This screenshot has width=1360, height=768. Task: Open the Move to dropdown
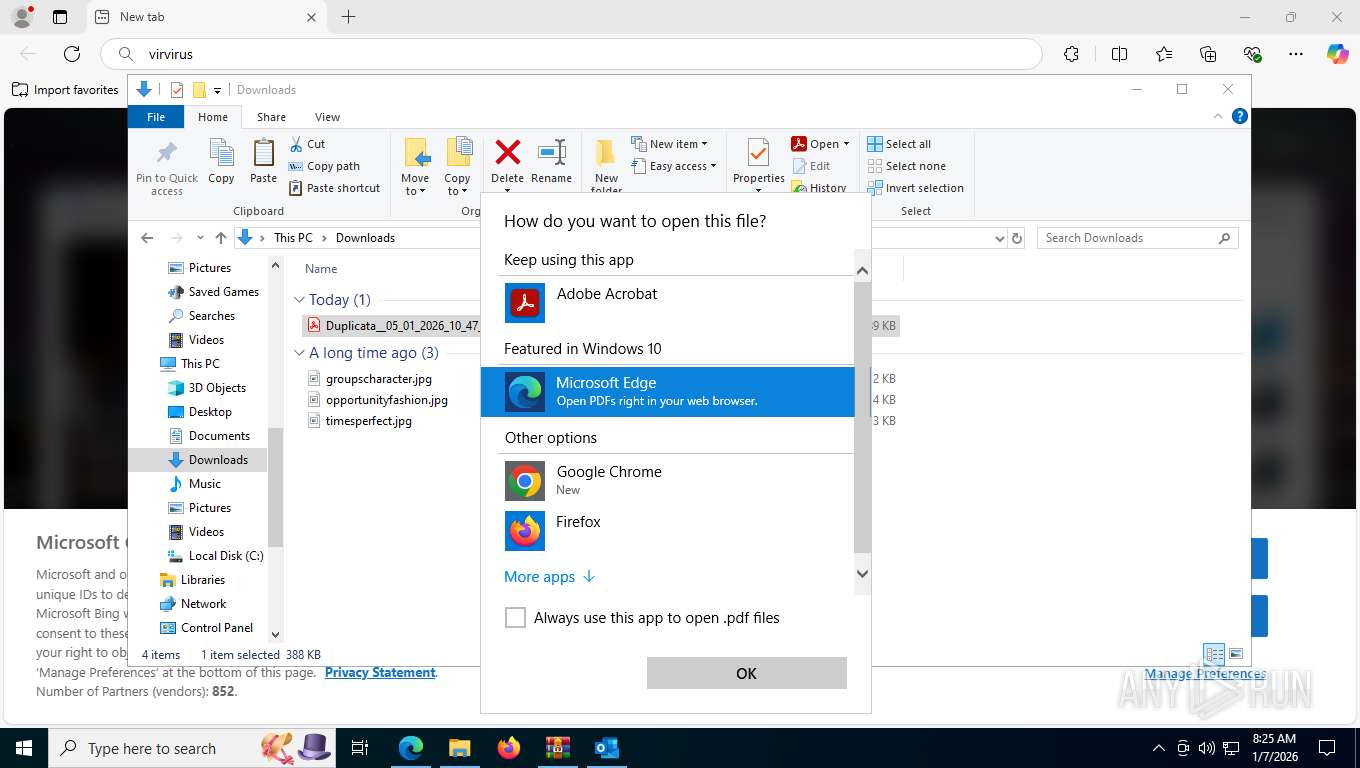click(415, 167)
